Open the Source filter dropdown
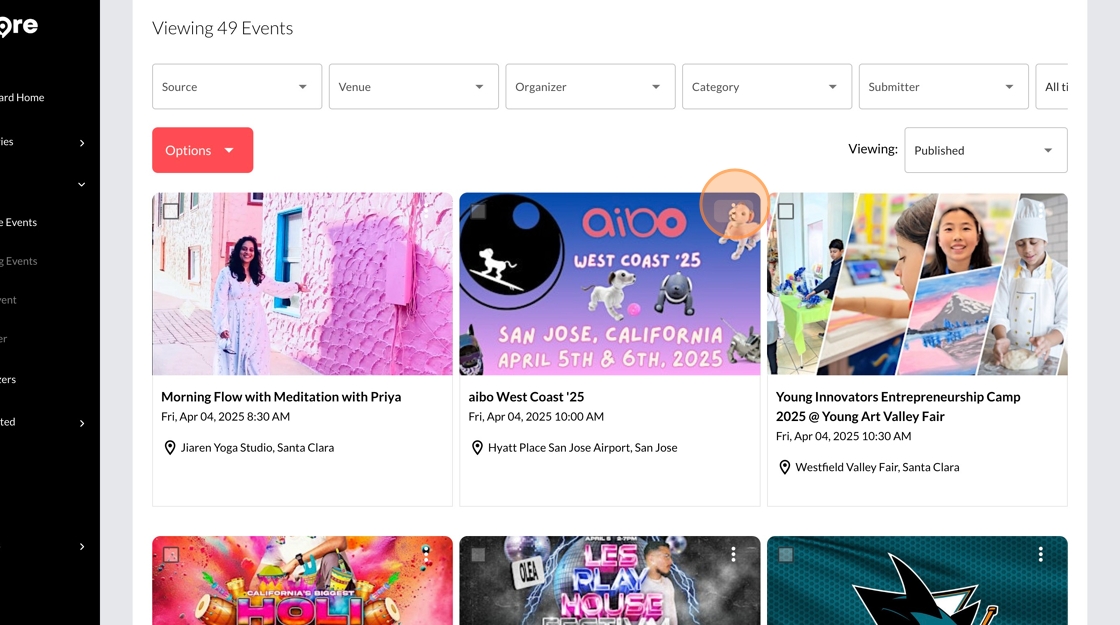This screenshot has height=625, width=1120. tap(237, 86)
